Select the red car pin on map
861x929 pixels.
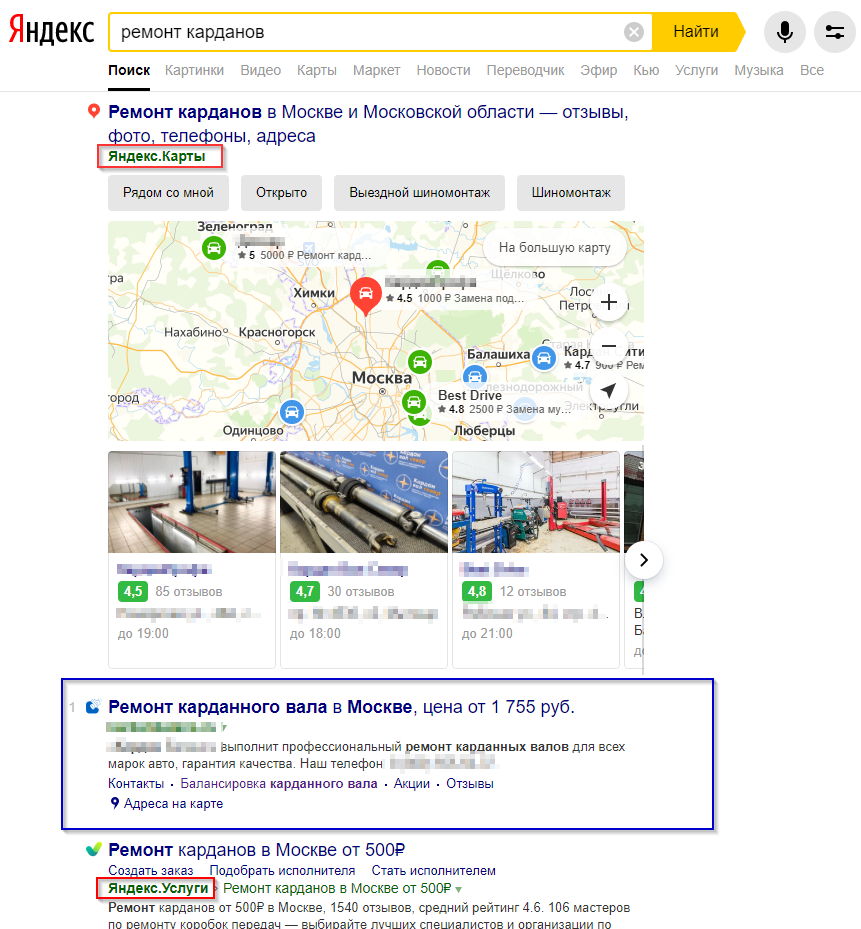(x=366, y=295)
